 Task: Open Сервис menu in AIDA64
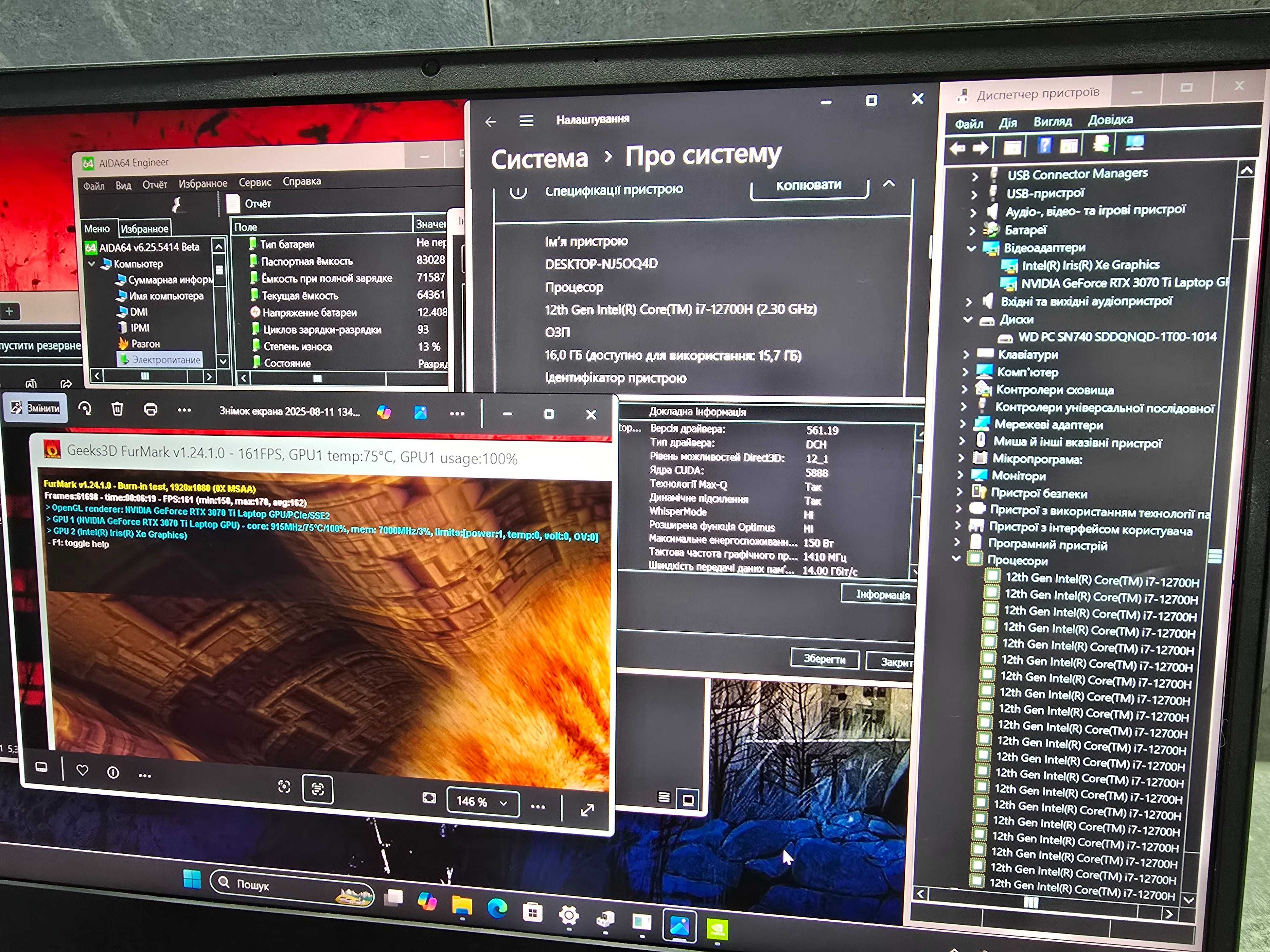coord(255,182)
